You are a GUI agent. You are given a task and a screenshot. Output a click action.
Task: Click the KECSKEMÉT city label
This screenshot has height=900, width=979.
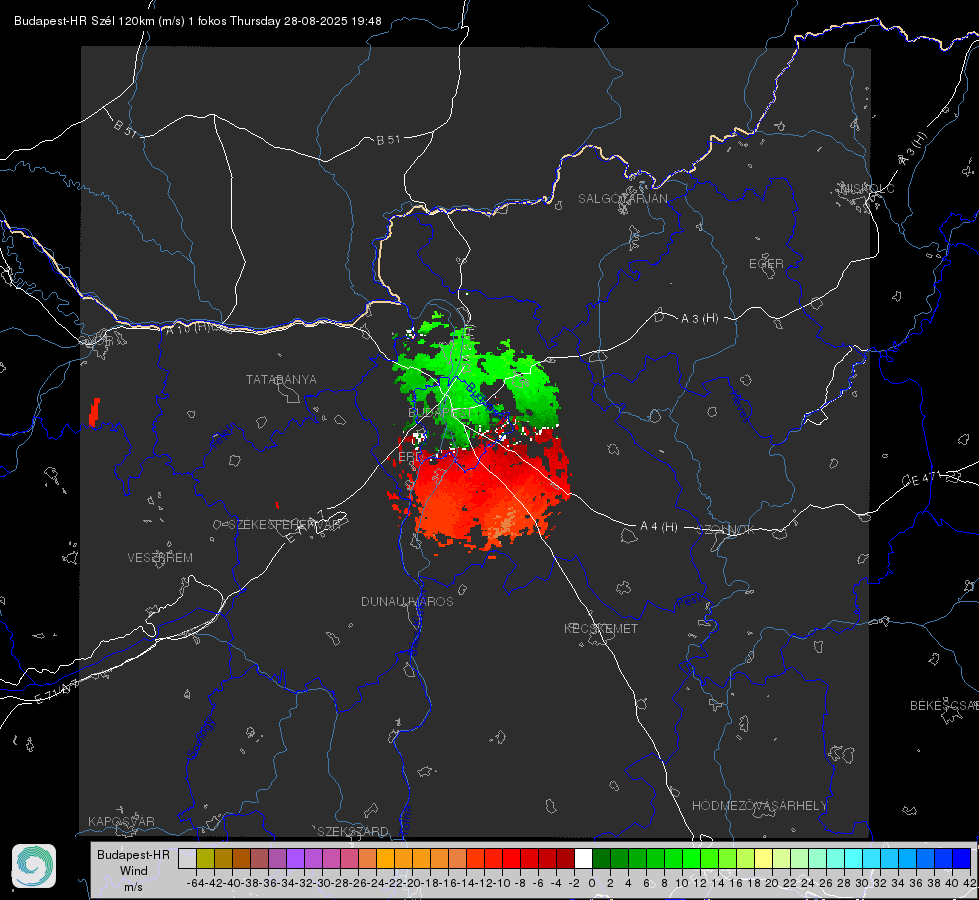pos(601,628)
